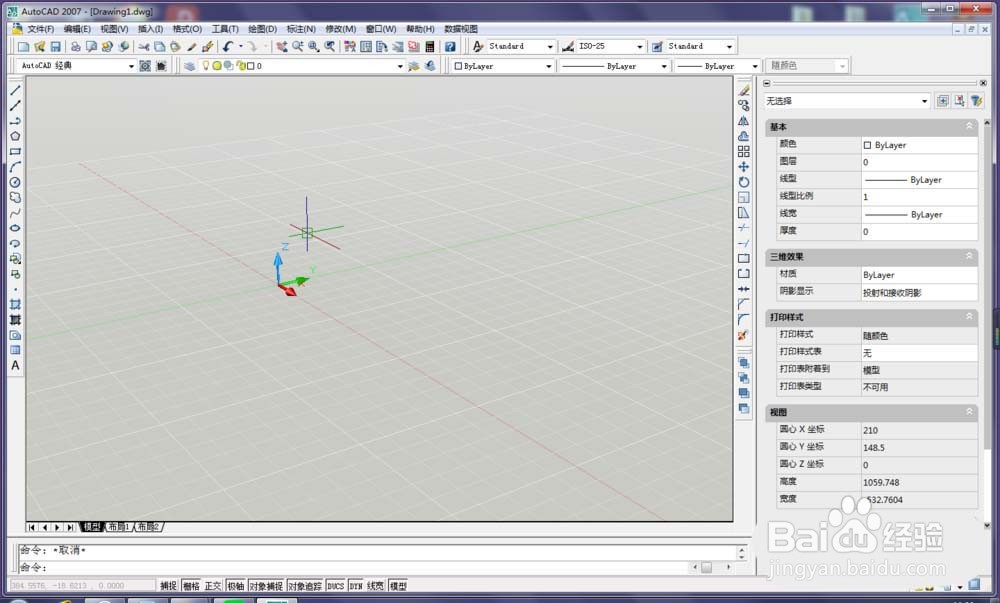Open the 标注(N) menu
The width and height of the screenshot is (1000, 603).
point(301,29)
